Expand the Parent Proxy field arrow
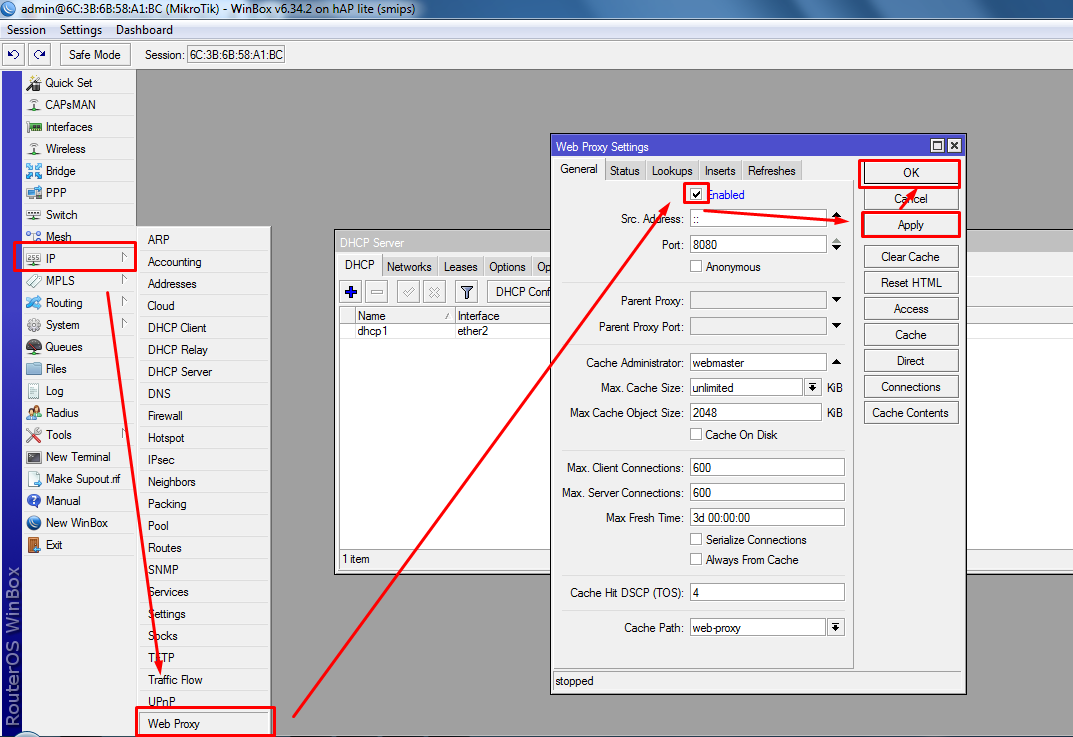 [836, 300]
